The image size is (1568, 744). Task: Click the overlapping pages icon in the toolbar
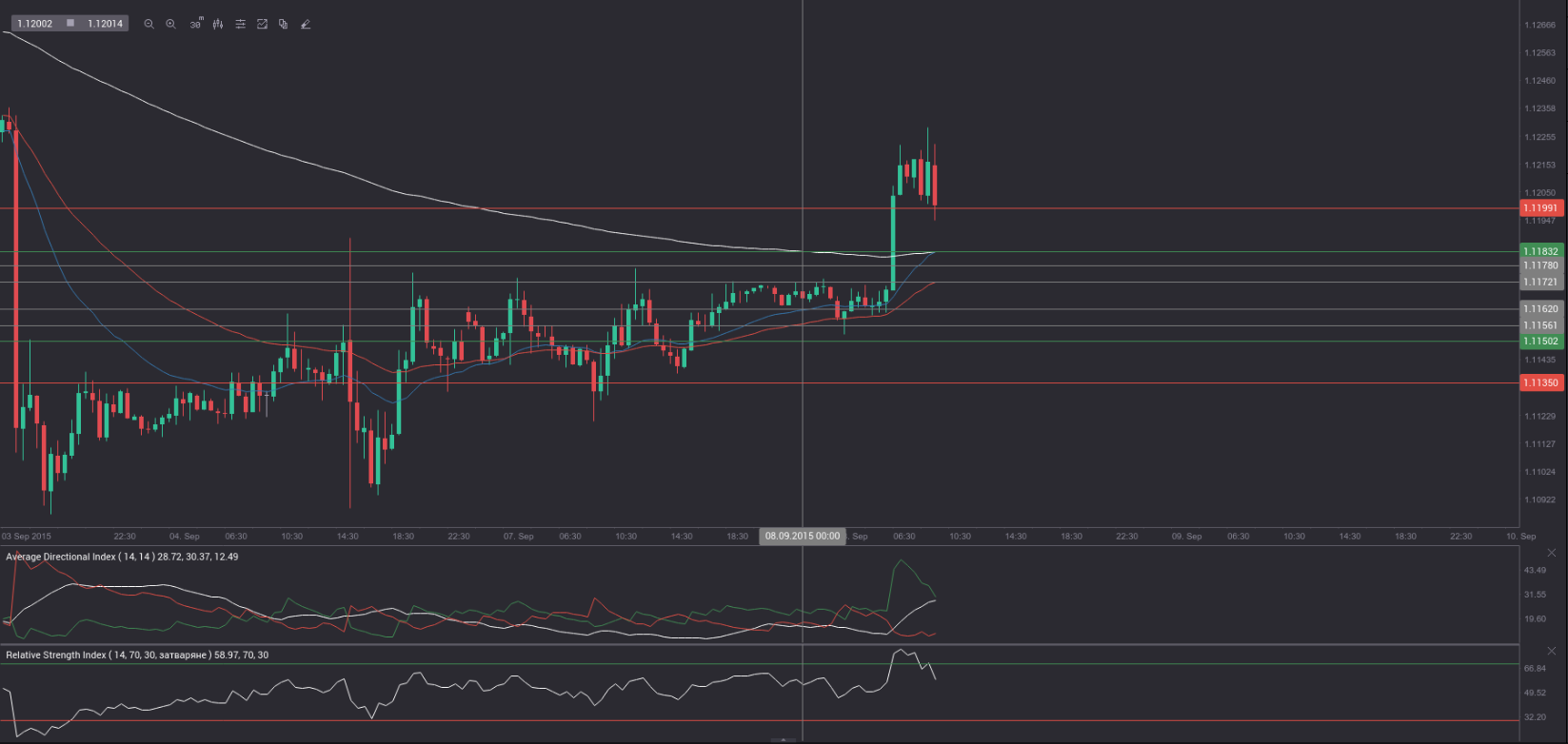pyautogui.click(x=283, y=24)
